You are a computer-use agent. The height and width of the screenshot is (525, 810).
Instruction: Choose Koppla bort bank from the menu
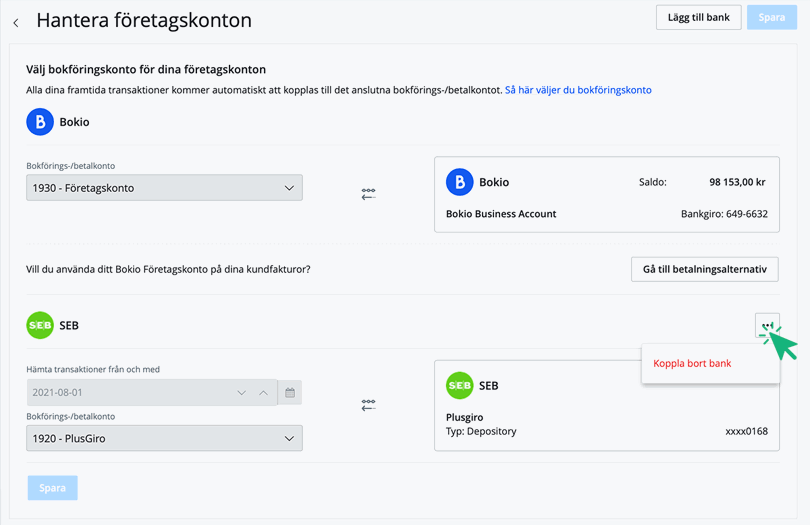point(692,363)
